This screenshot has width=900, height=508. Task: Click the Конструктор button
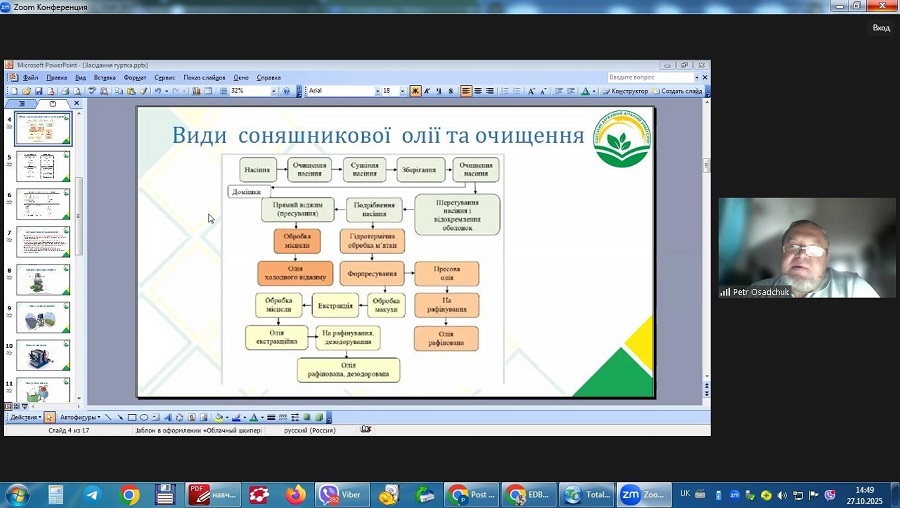(x=627, y=91)
